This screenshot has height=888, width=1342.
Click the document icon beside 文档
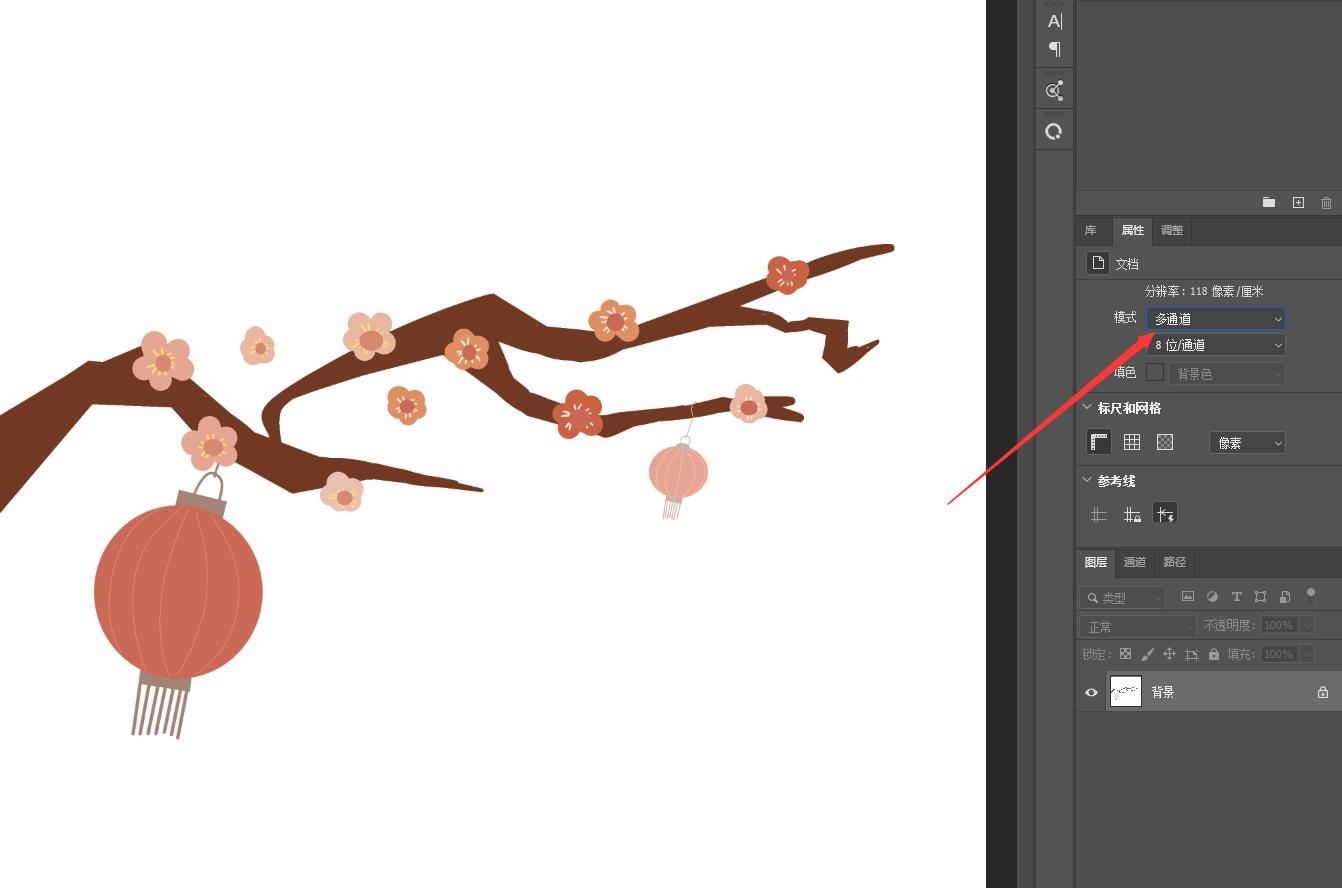tap(1098, 263)
